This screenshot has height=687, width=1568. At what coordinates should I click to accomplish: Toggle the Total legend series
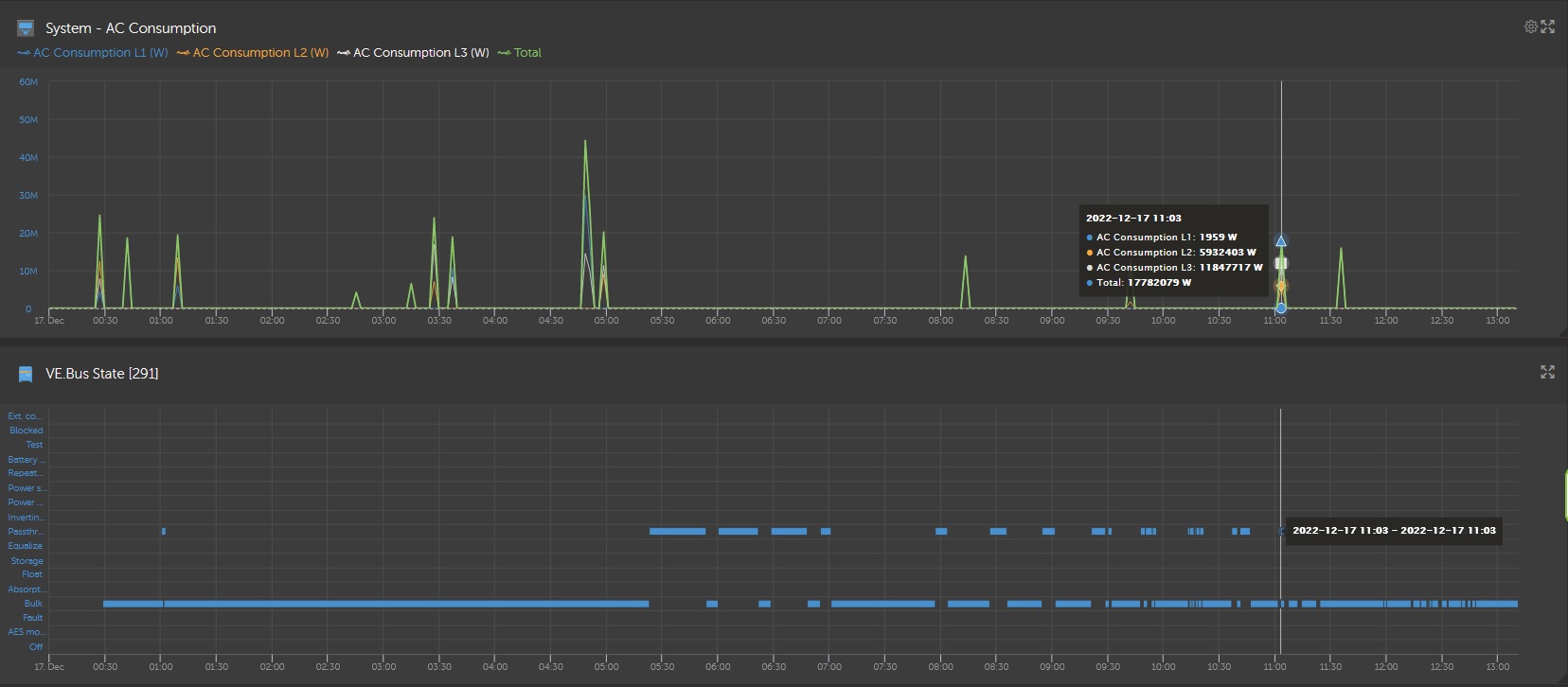tap(520, 53)
